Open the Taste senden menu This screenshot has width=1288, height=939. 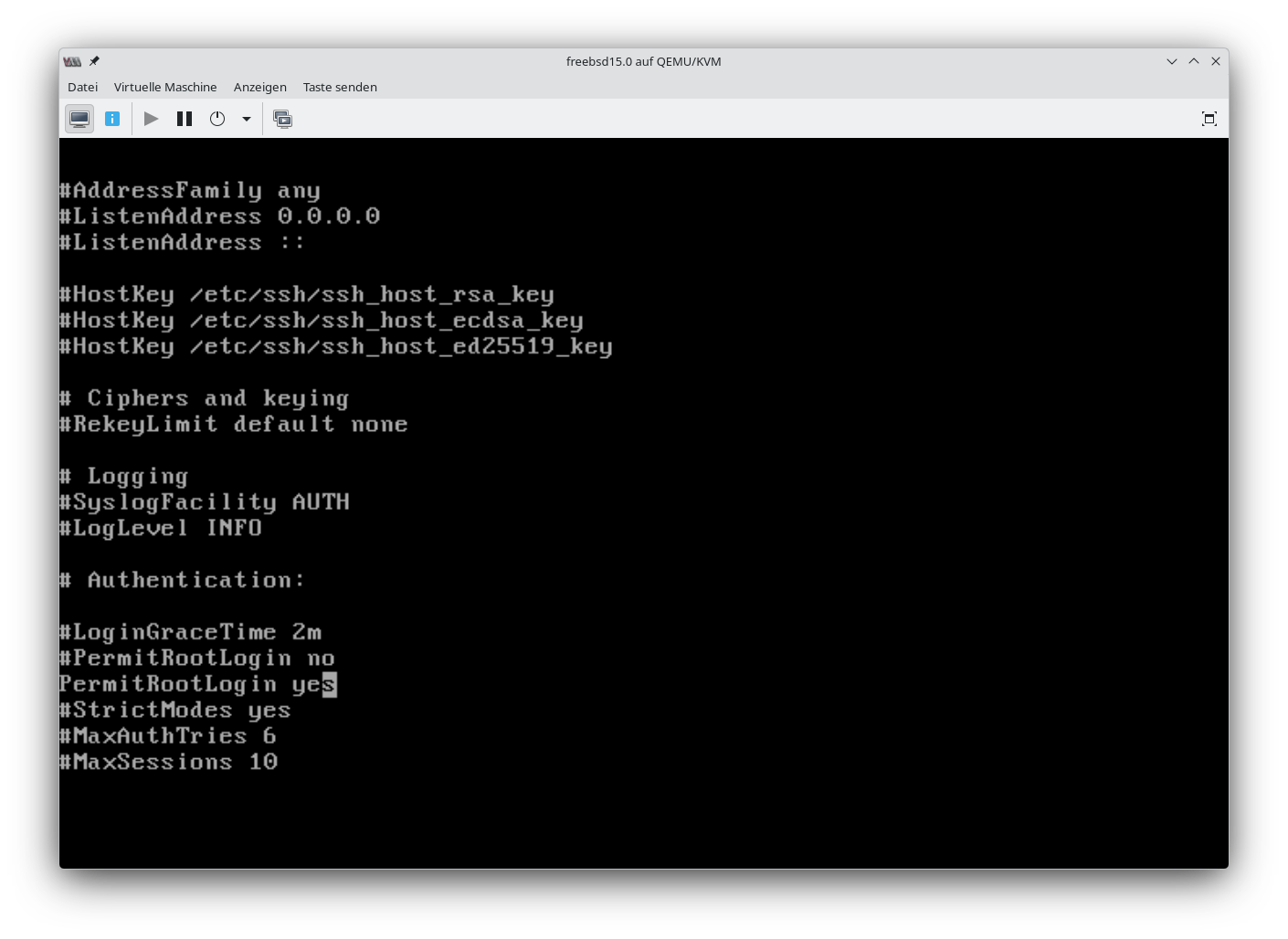(340, 87)
